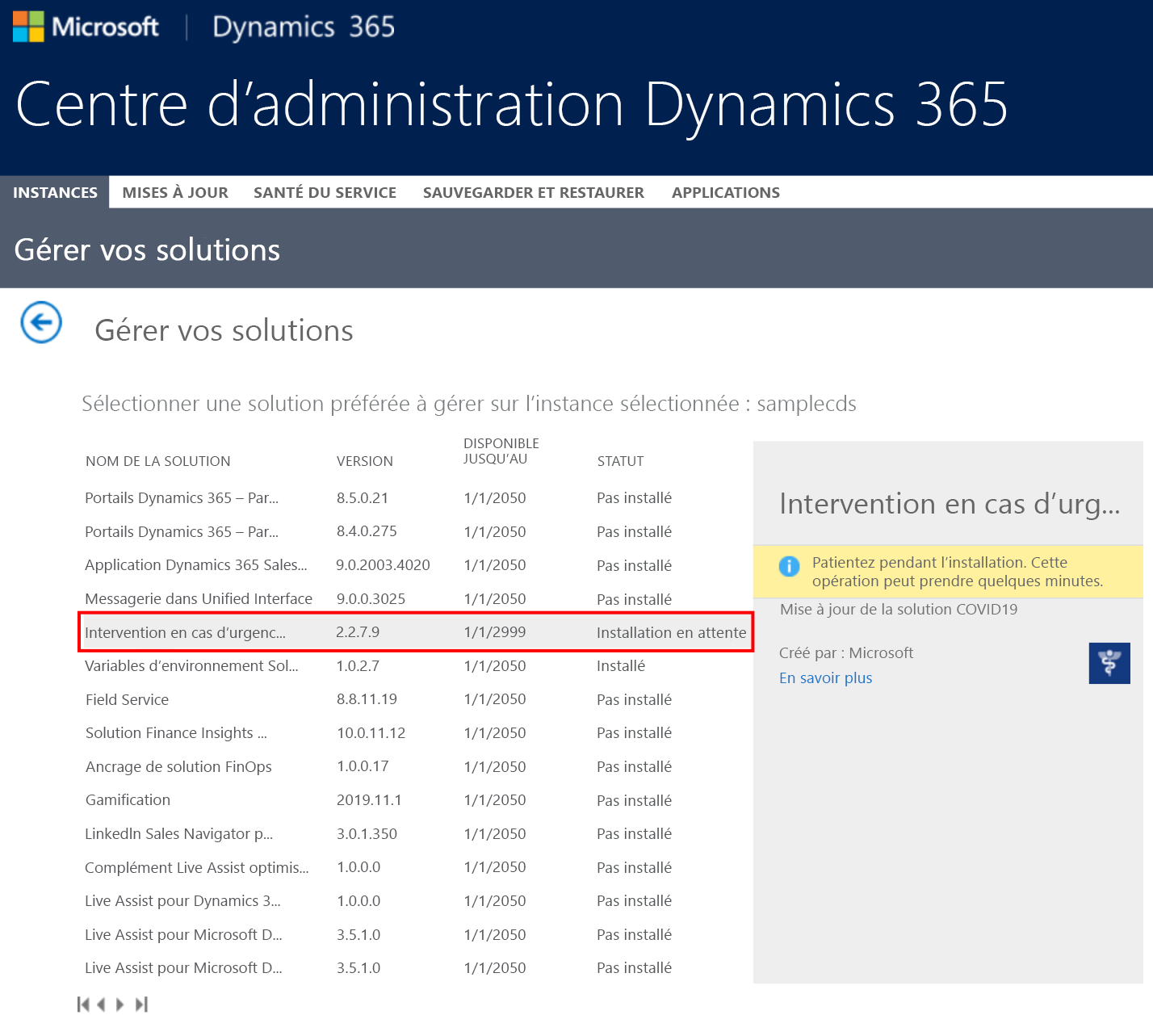Viewport: 1153px width, 1036px height.
Task: Click the Installation en attente status
Action: [672, 633]
